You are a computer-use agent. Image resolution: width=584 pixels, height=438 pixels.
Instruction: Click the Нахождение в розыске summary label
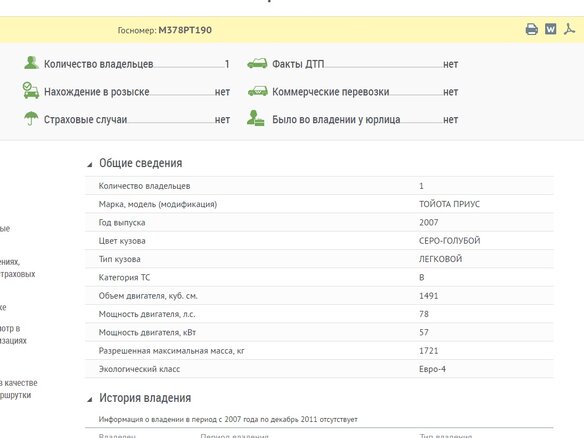[96, 92]
